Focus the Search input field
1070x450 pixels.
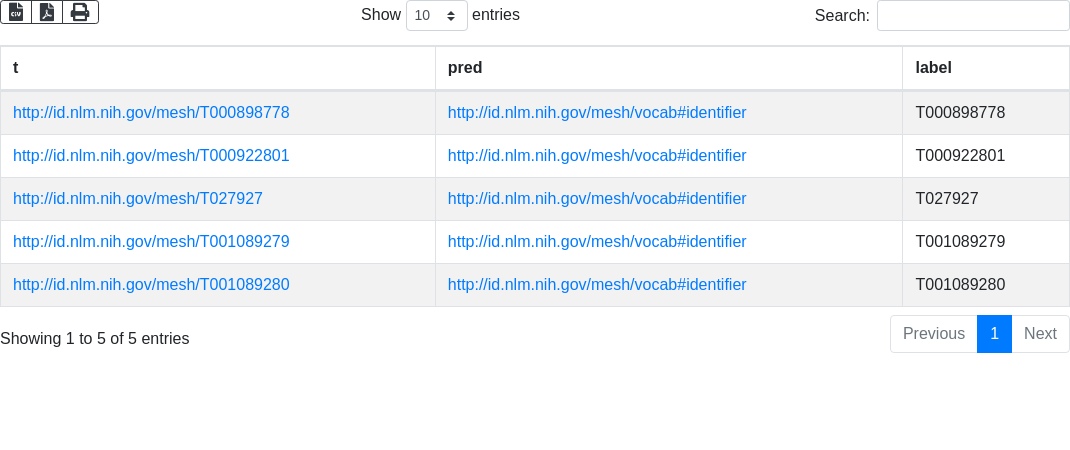point(973,15)
